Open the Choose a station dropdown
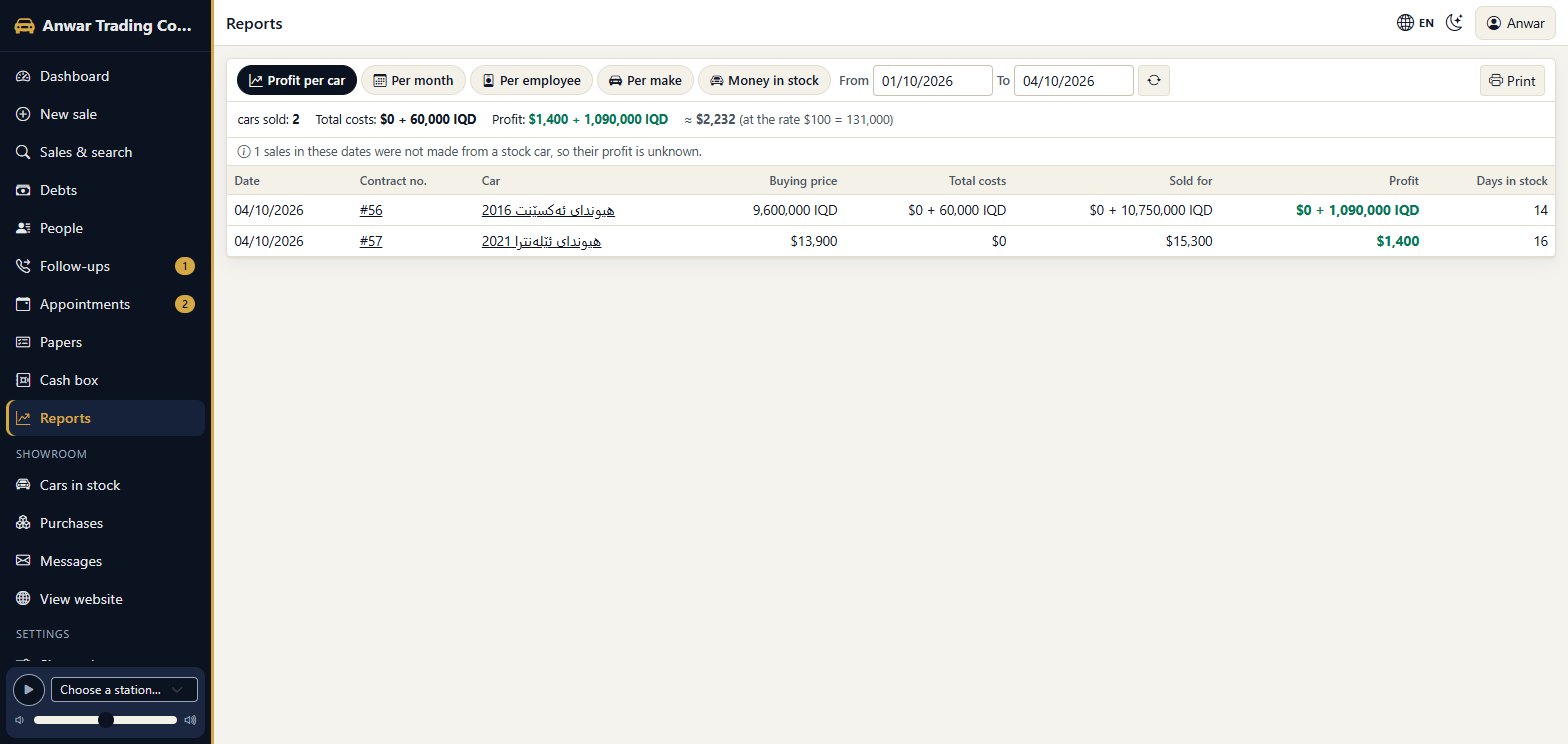The width and height of the screenshot is (1568, 744). pos(124,689)
